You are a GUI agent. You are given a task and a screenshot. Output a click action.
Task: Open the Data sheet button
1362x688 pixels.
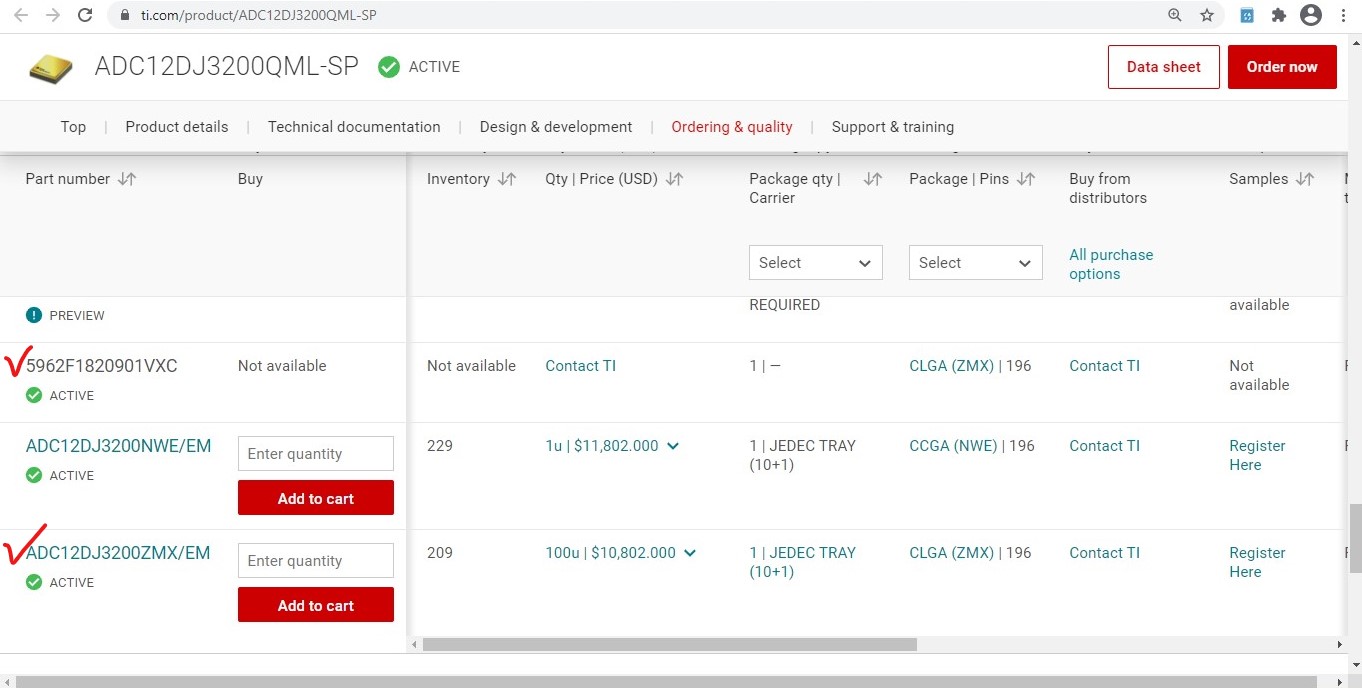pos(1164,67)
